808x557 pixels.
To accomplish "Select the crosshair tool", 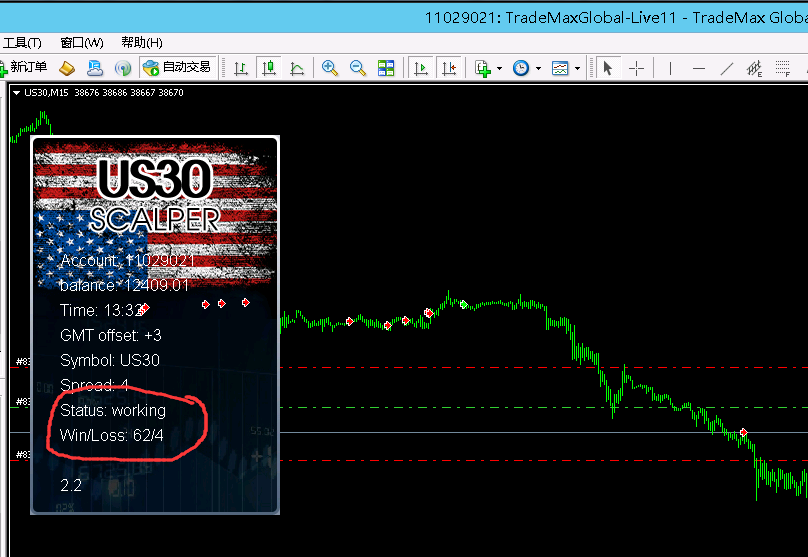I will [x=636, y=68].
